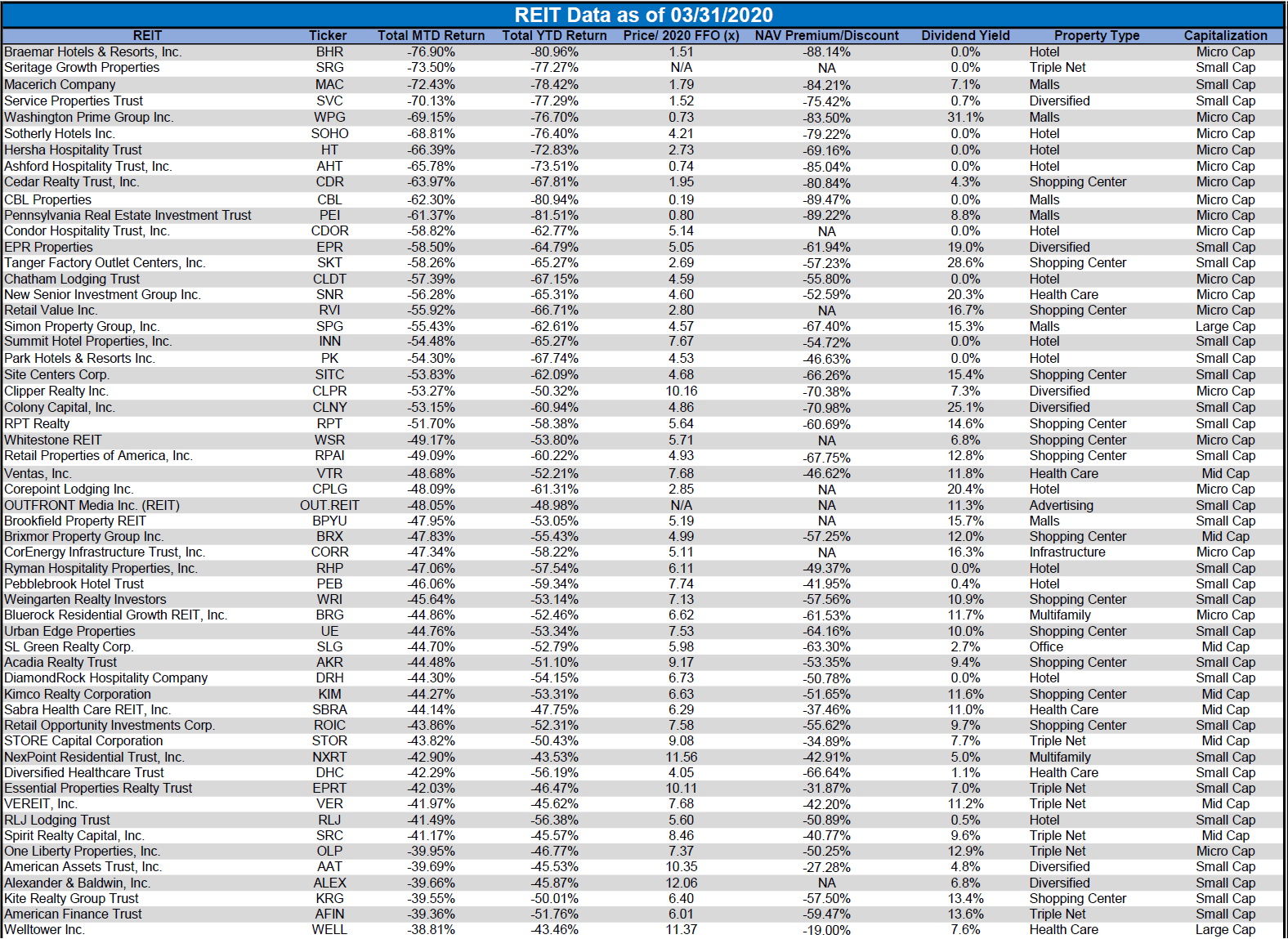
Task: Click 'Welltower Inc.' cell
Action: coord(44,930)
